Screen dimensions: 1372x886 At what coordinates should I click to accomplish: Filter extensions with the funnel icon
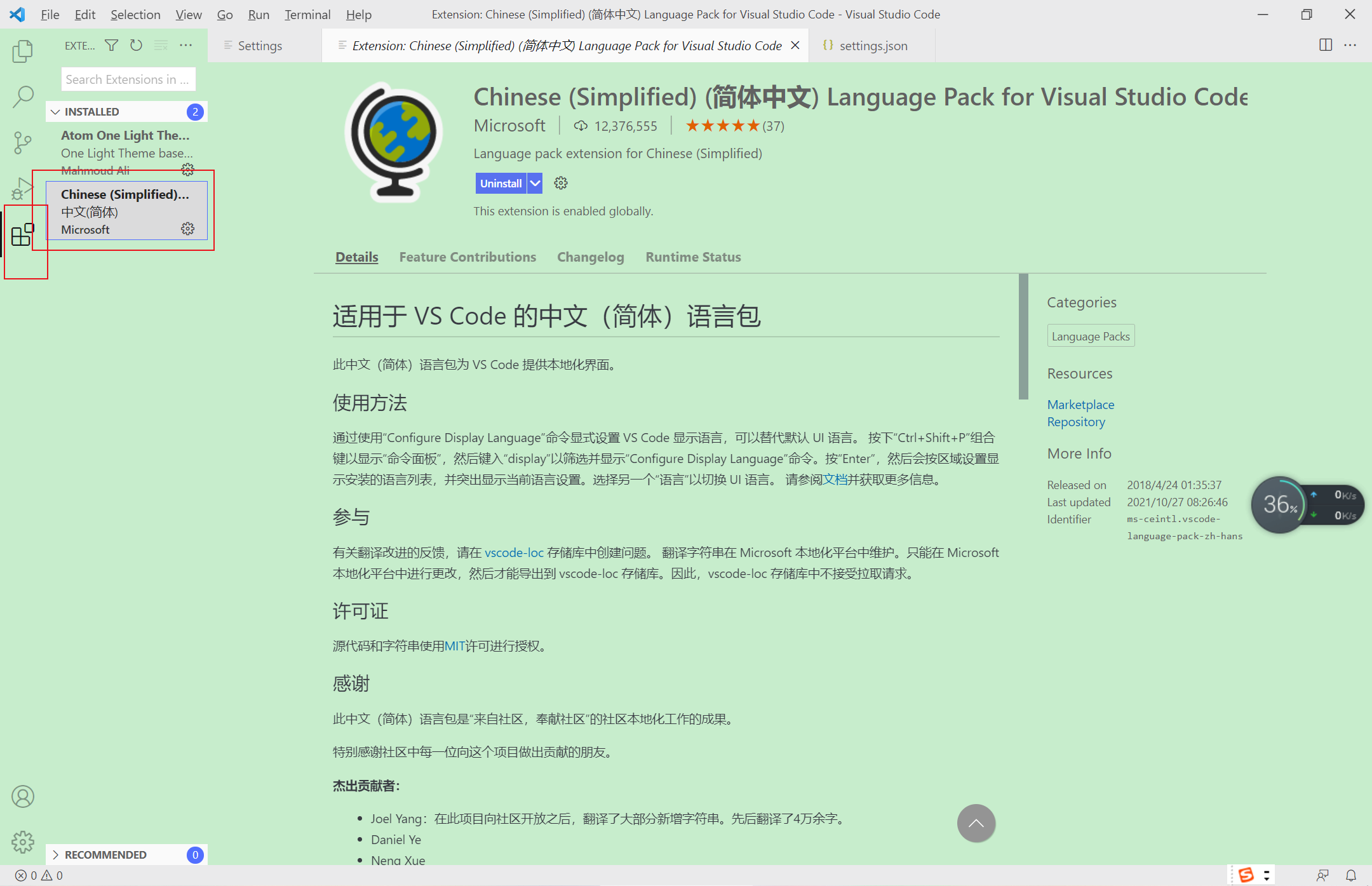click(111, 45)
